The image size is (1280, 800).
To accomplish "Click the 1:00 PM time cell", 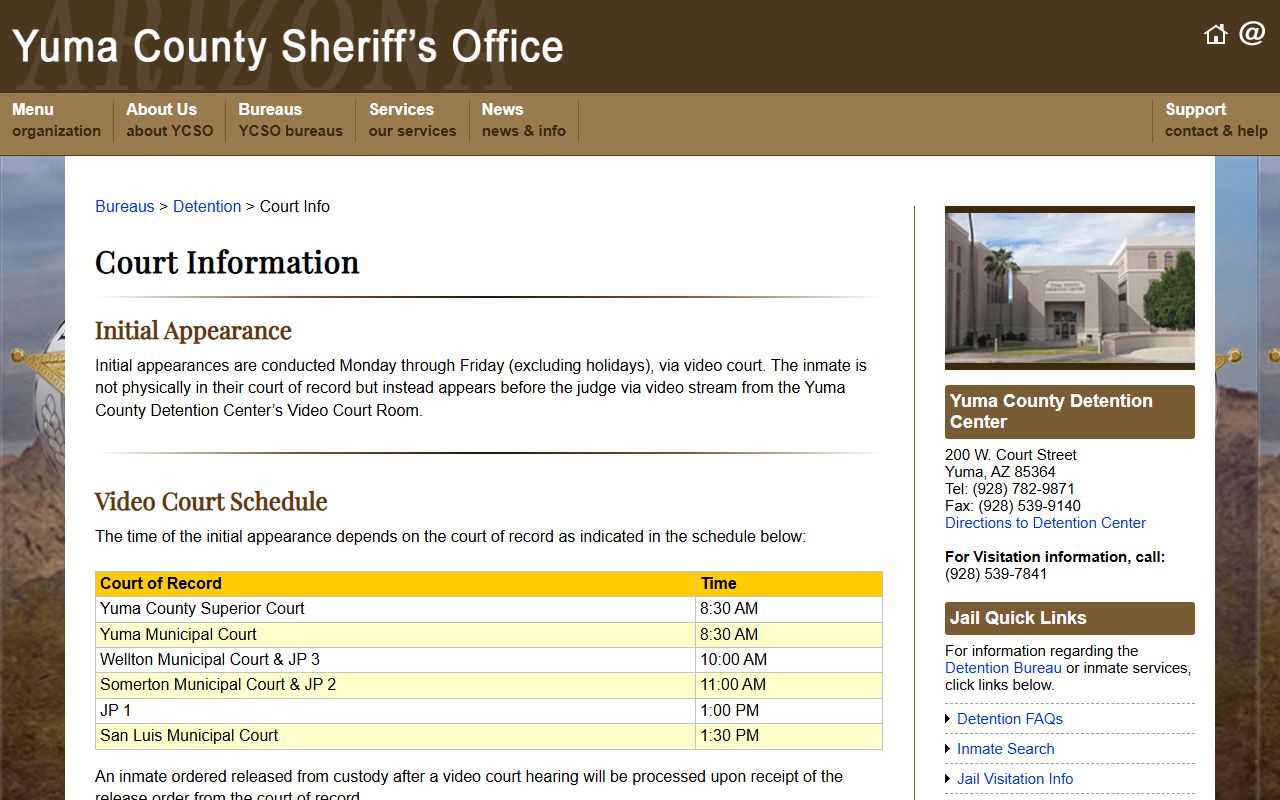I will tap(789, 711).
